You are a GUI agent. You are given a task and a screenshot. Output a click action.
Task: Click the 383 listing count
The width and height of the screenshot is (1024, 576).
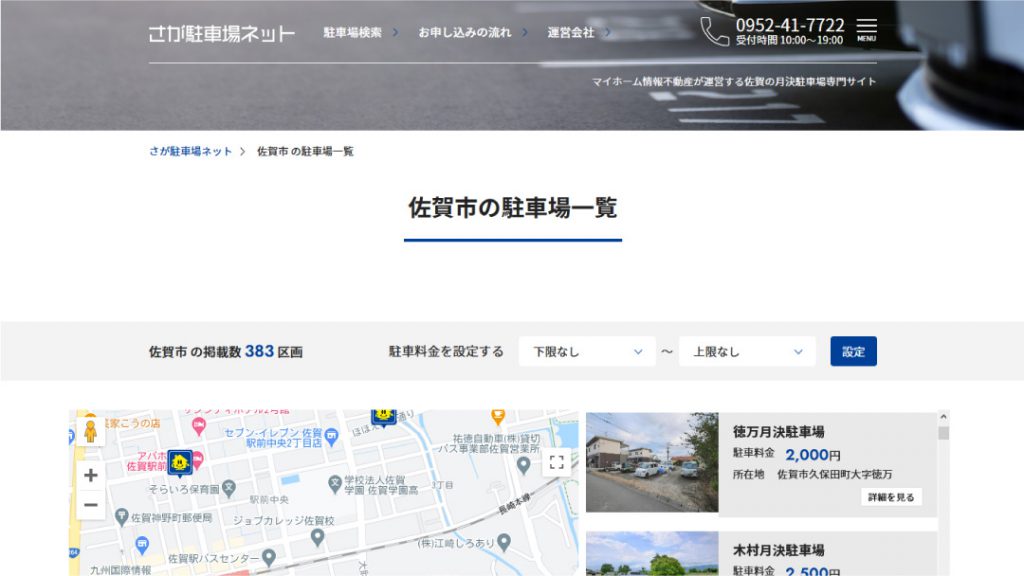[x=259, y=351]
